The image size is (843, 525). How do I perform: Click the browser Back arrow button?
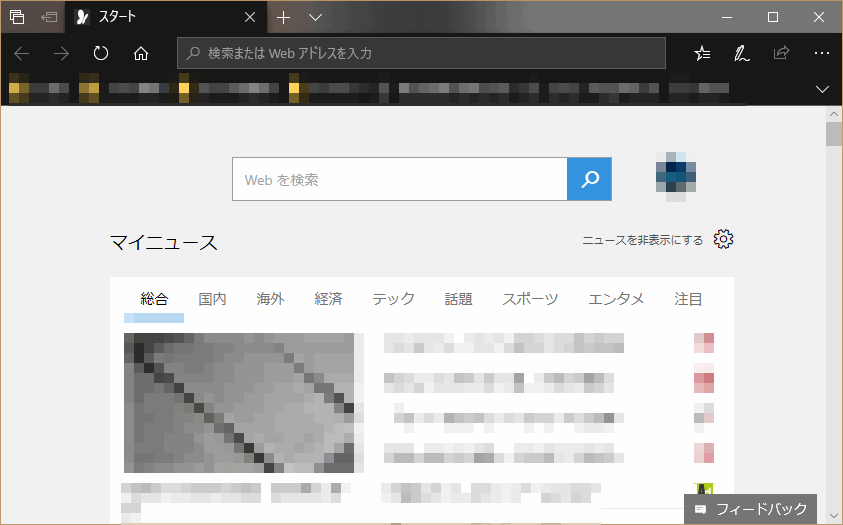click(22, 53)
